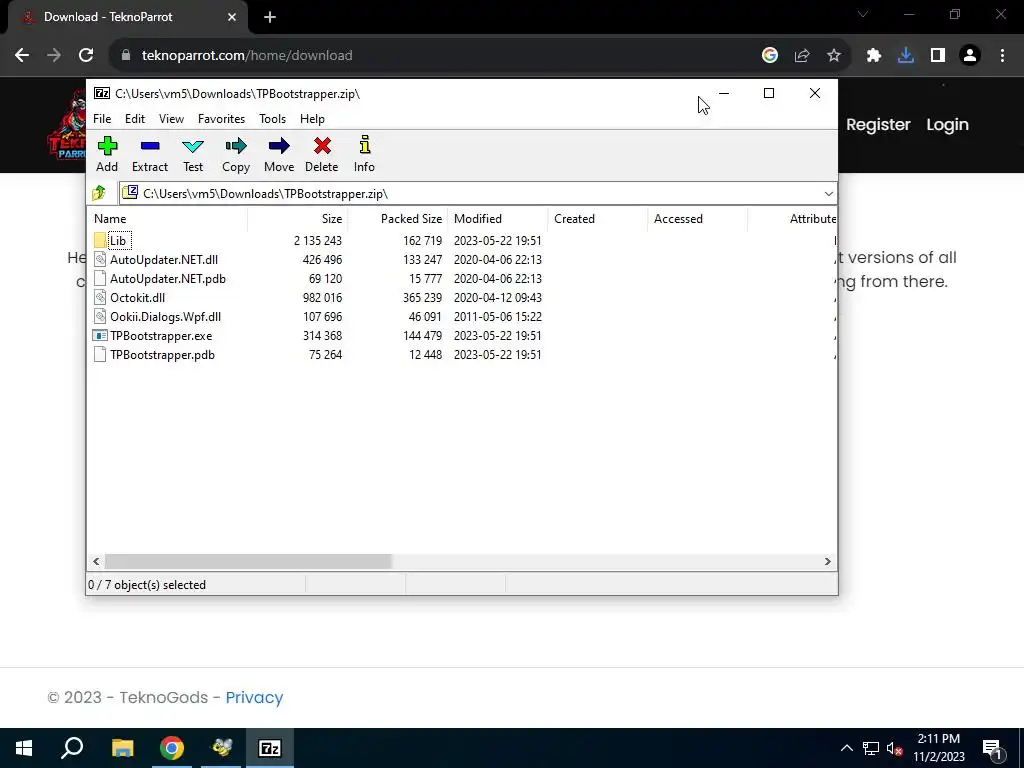This screenshot has width=1024, height=768.
Task: Select TPBootstrapper.pdb file
Action: tap(162, 355)
